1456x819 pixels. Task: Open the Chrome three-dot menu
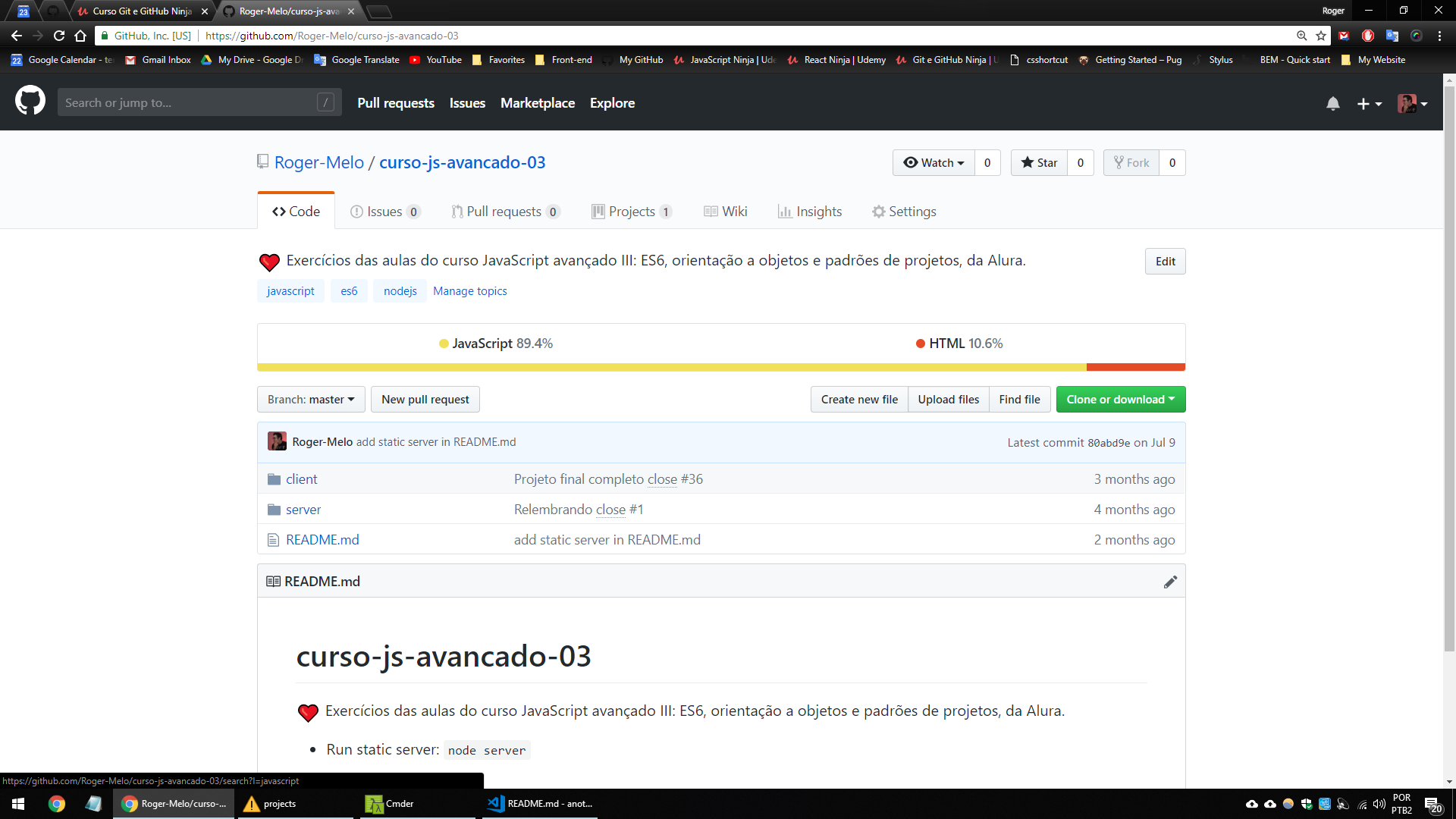click(x=1439, y=36)
